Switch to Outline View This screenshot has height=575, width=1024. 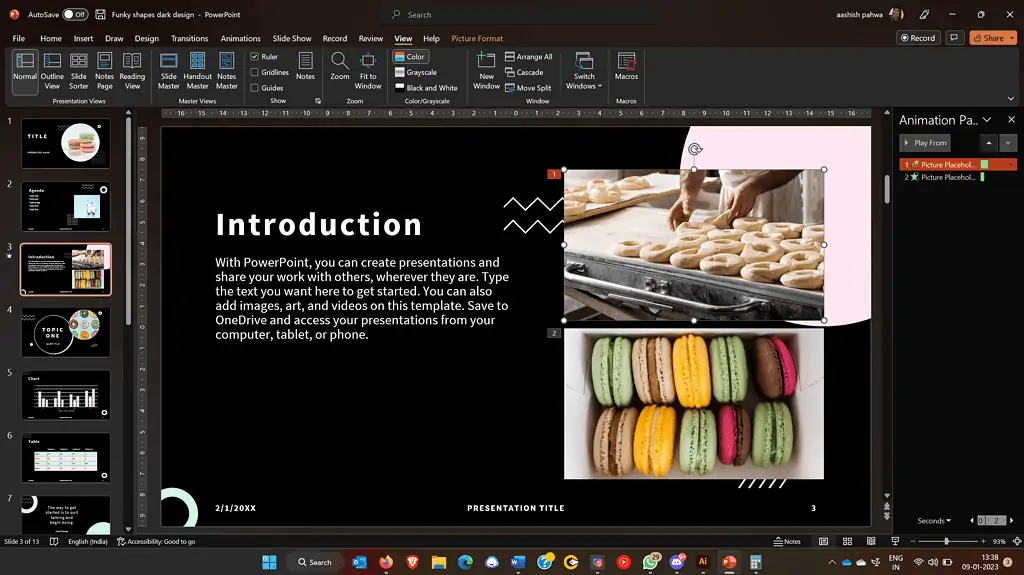point(52,70)
